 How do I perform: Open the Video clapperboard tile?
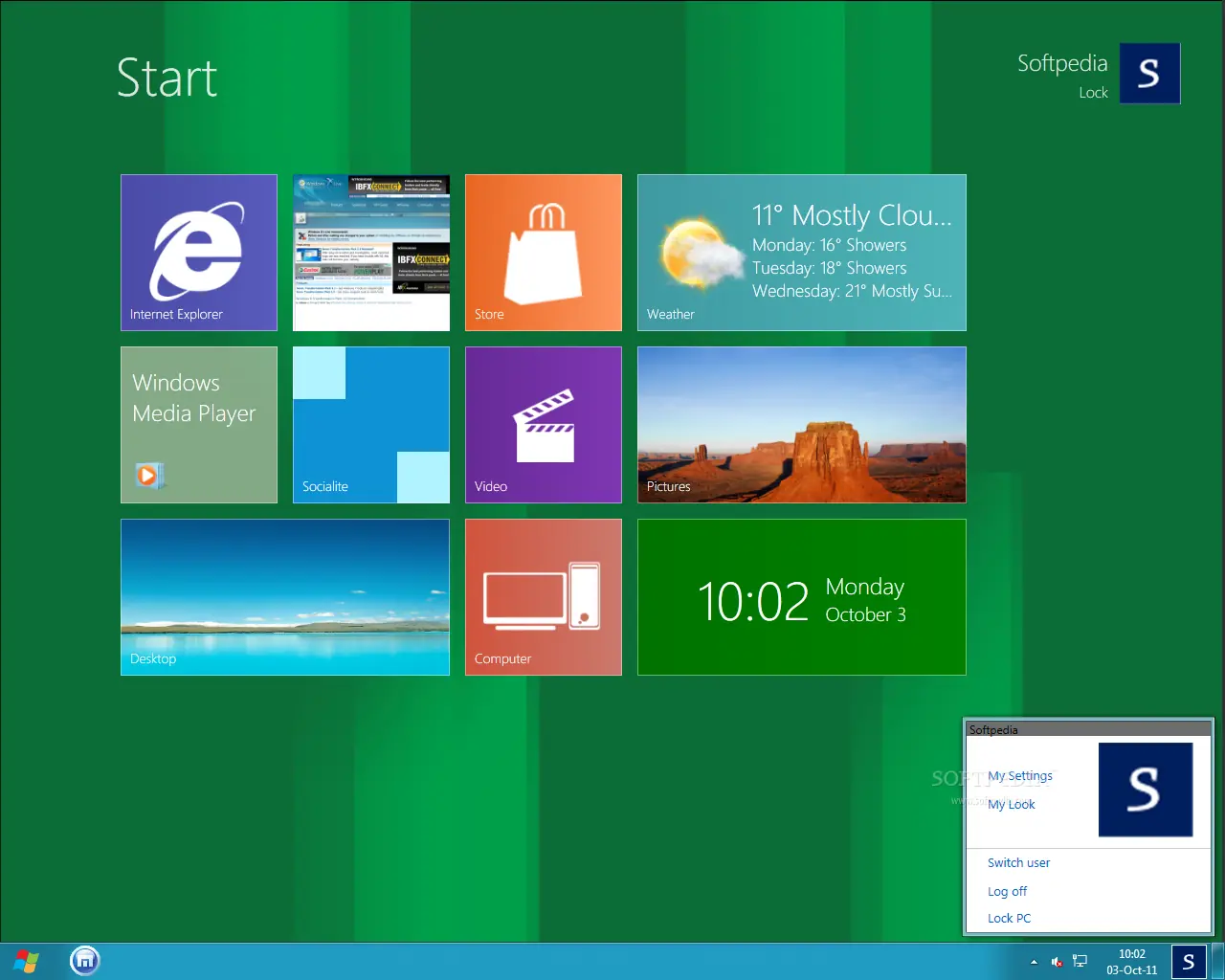(544, 425)
